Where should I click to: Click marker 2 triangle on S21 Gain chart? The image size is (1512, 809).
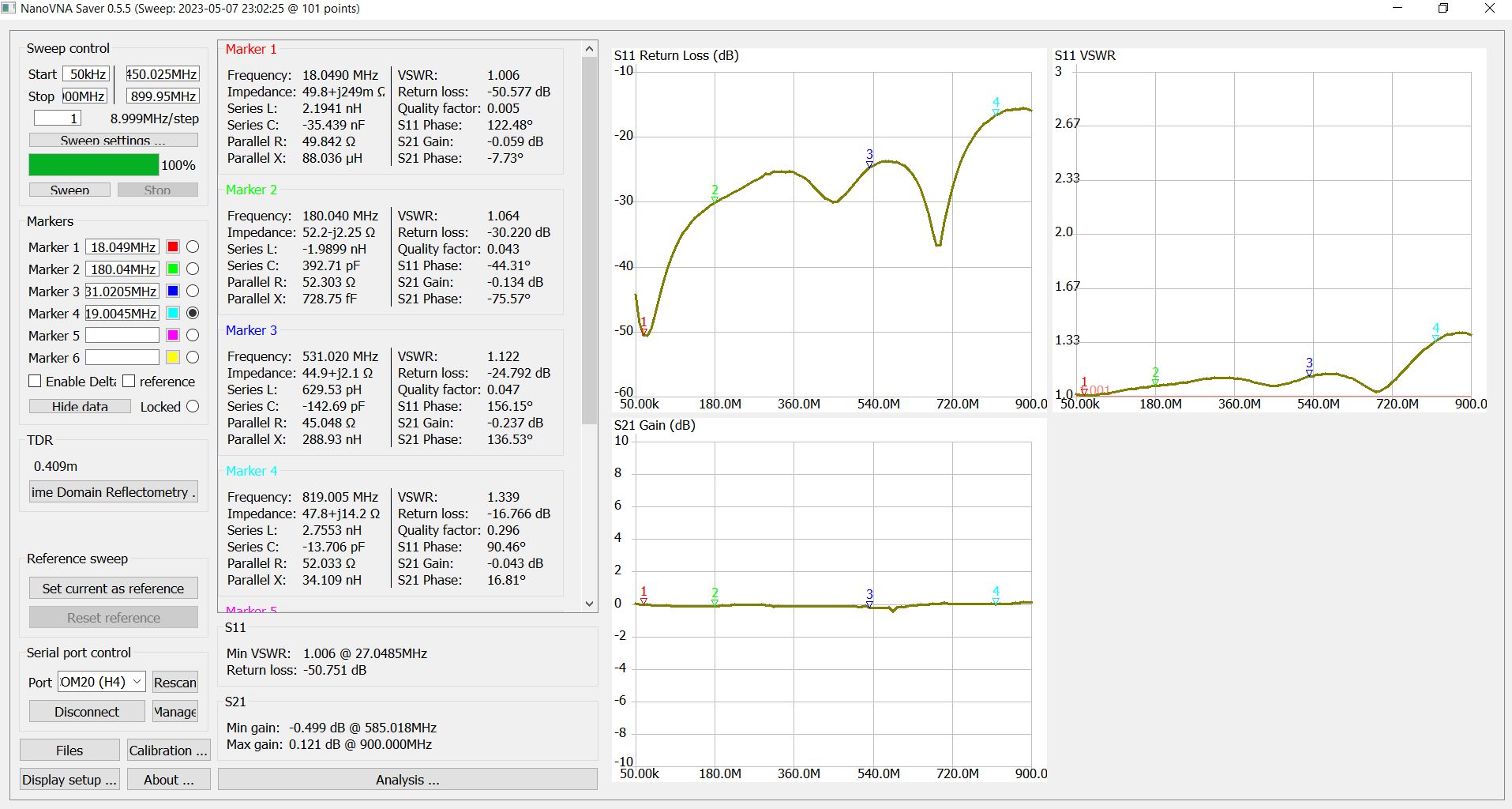point(715,603)
